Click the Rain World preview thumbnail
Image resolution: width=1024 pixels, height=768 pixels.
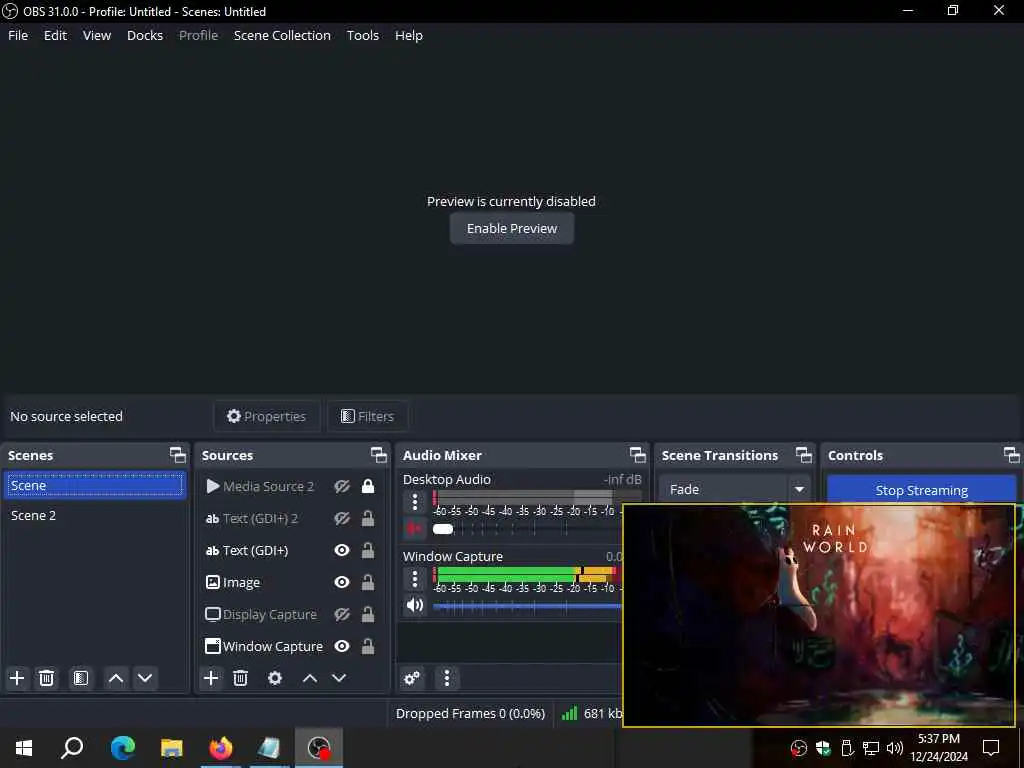[x=819, y=615]
